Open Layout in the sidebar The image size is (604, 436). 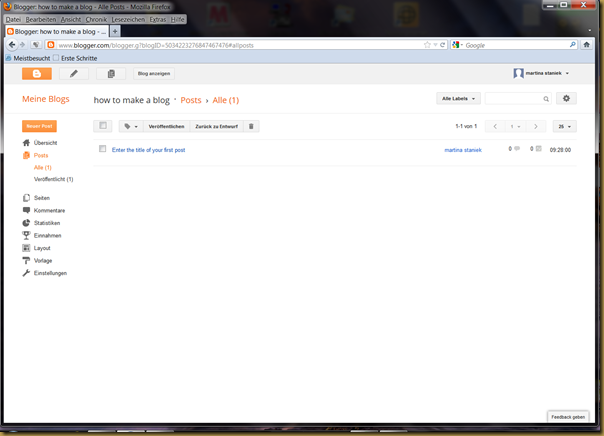(x=42, y=248)
